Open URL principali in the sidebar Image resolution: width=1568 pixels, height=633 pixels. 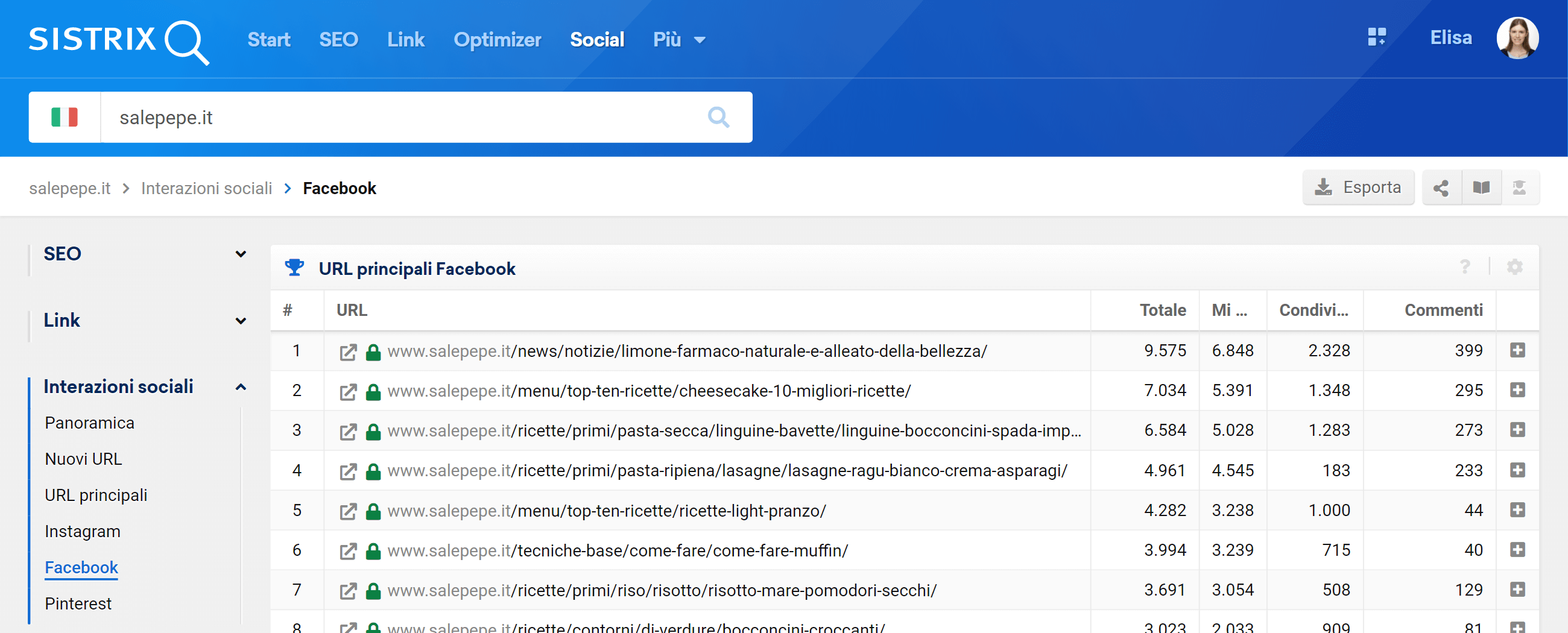pos(96,496)
